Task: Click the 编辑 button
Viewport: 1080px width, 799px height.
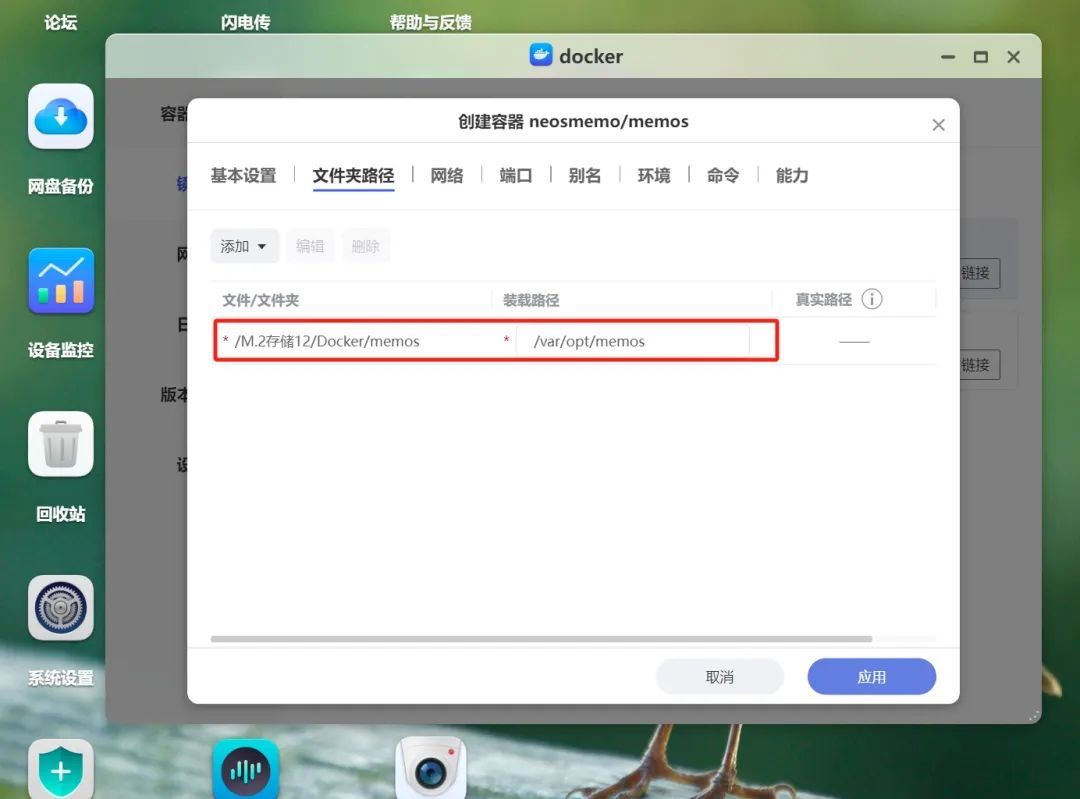Action: click(x=310, y=246)
